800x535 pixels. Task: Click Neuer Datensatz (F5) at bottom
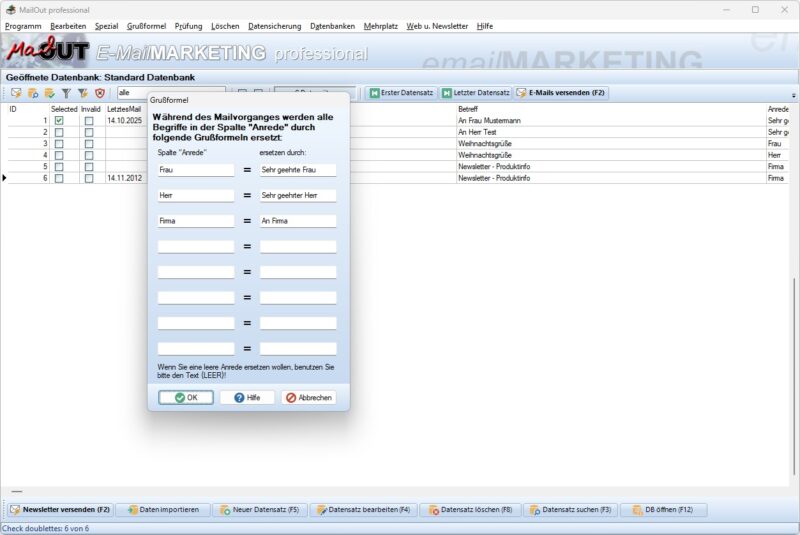[259, 510]
